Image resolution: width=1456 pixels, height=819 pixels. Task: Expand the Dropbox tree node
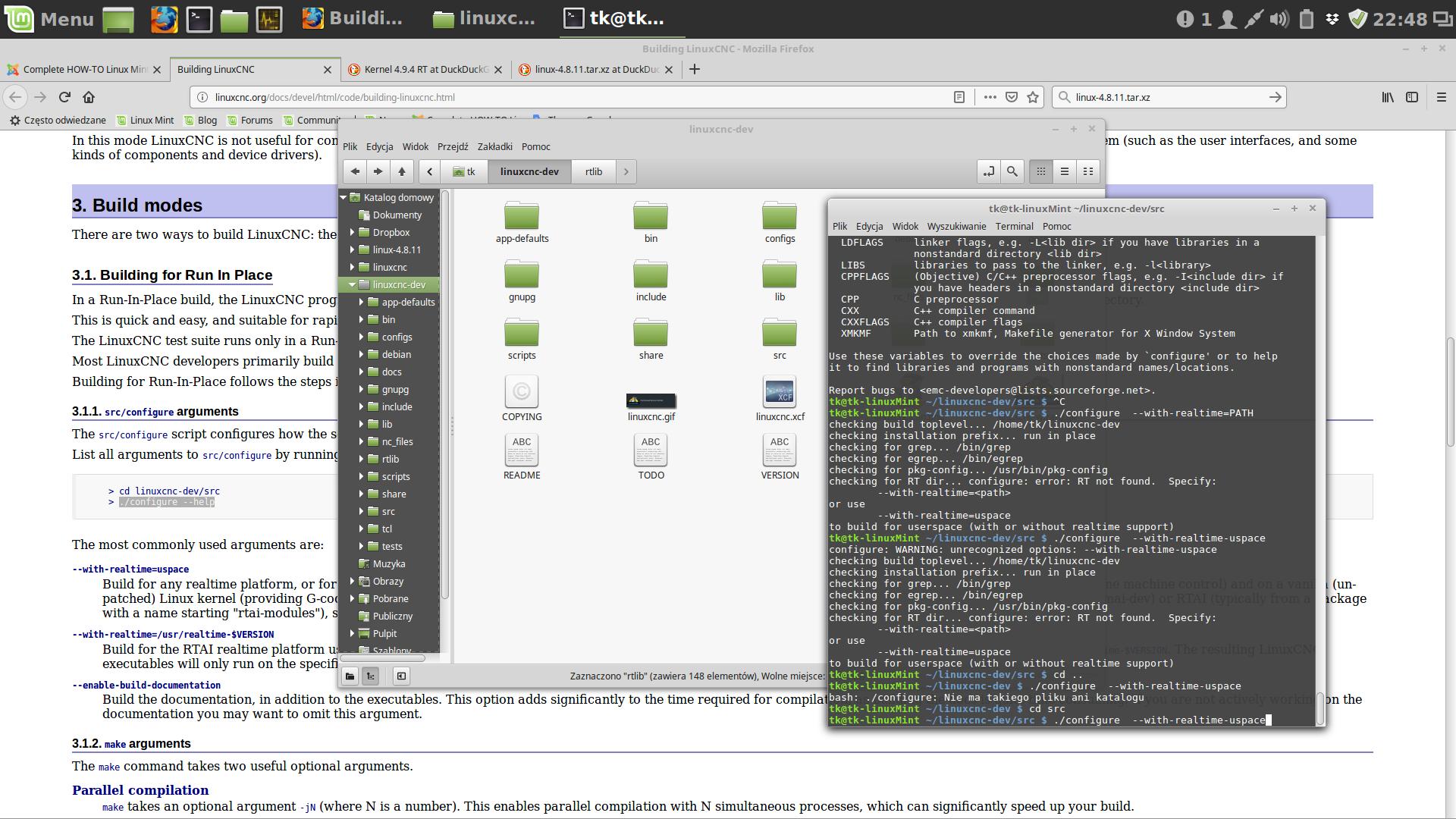click(x=353, y=232)
